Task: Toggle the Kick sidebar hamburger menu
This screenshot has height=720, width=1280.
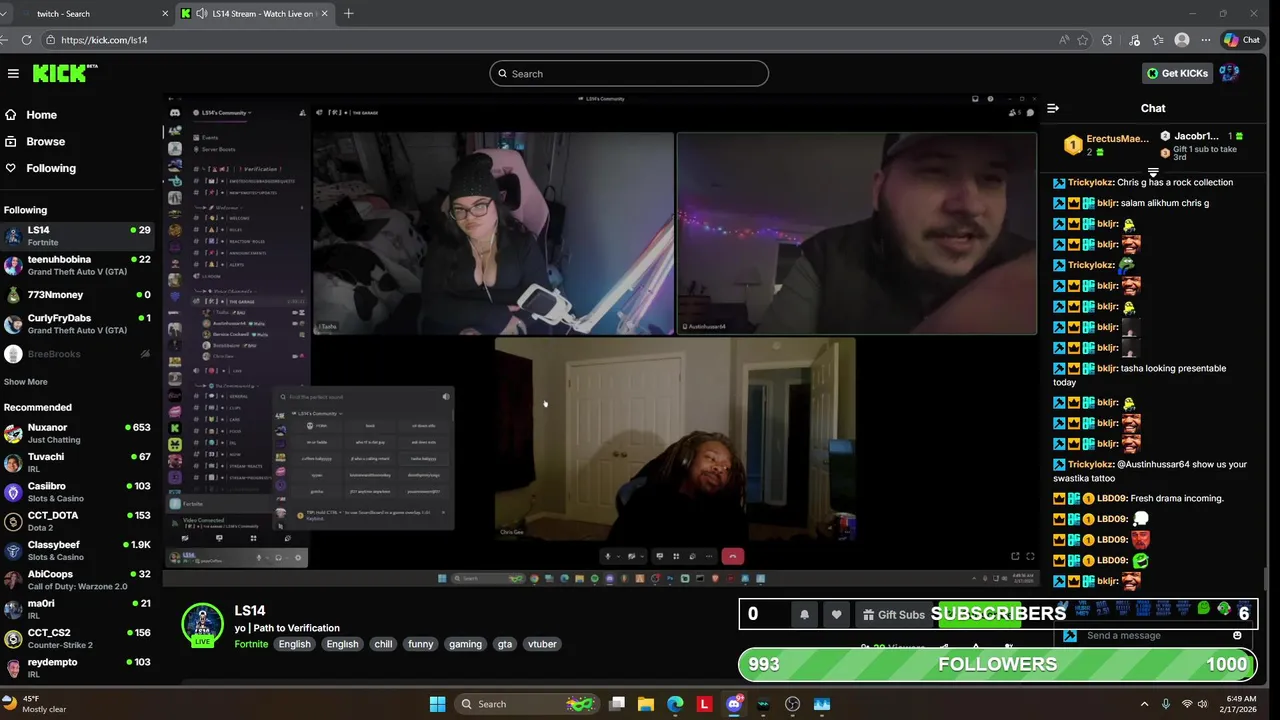Action: pyautogui.click(x=13, y=73)
